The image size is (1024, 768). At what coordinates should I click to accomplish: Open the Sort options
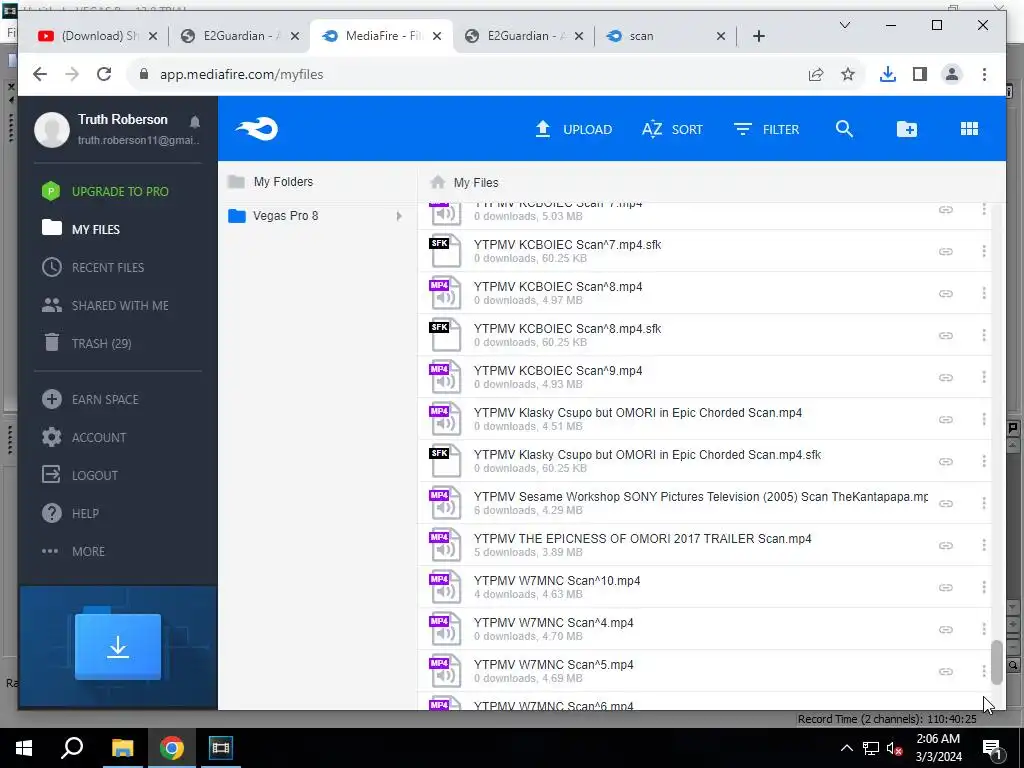pyautogui.click(x=672, y=129)
